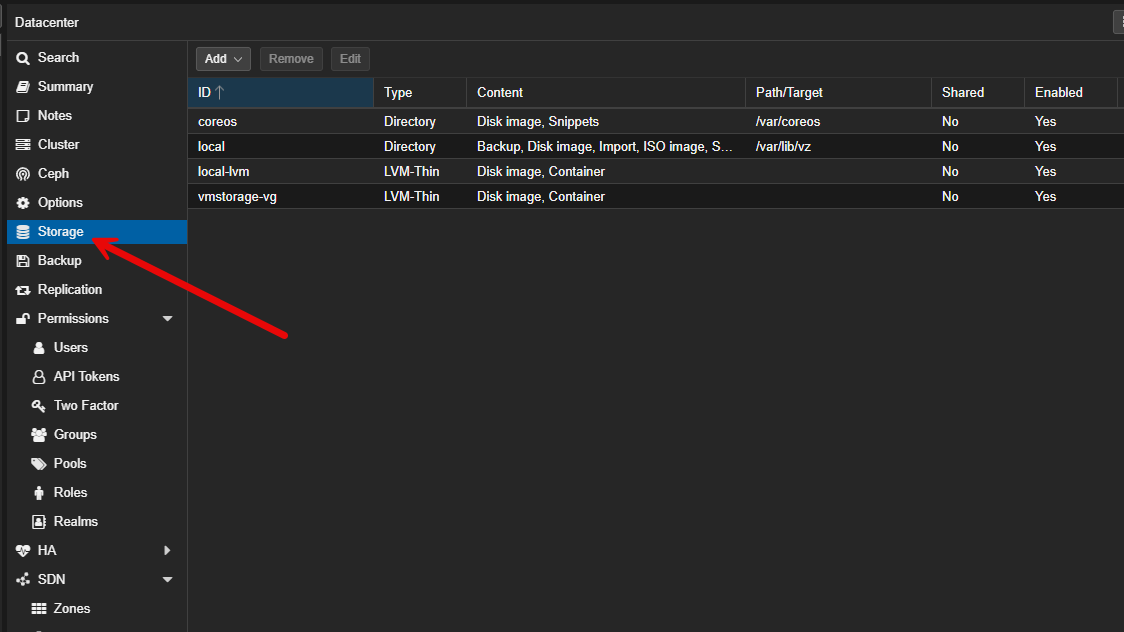Click the Edit button
Image resolution: width=1124 pixels, height=632 pixels.
pos(350,58)
